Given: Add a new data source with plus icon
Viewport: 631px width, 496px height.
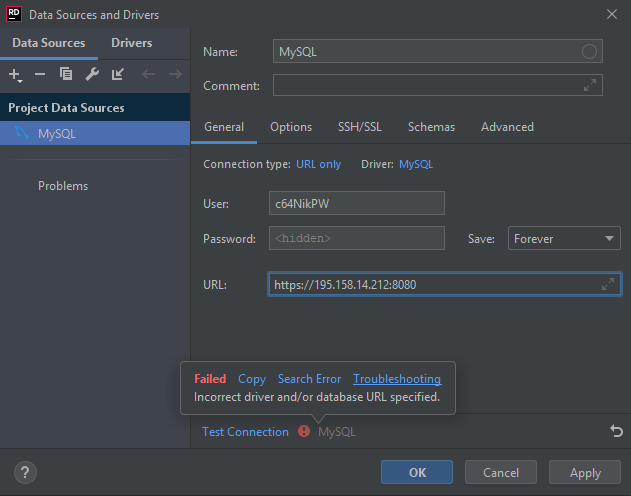Looking at the screenshot, I should [14, 74].
